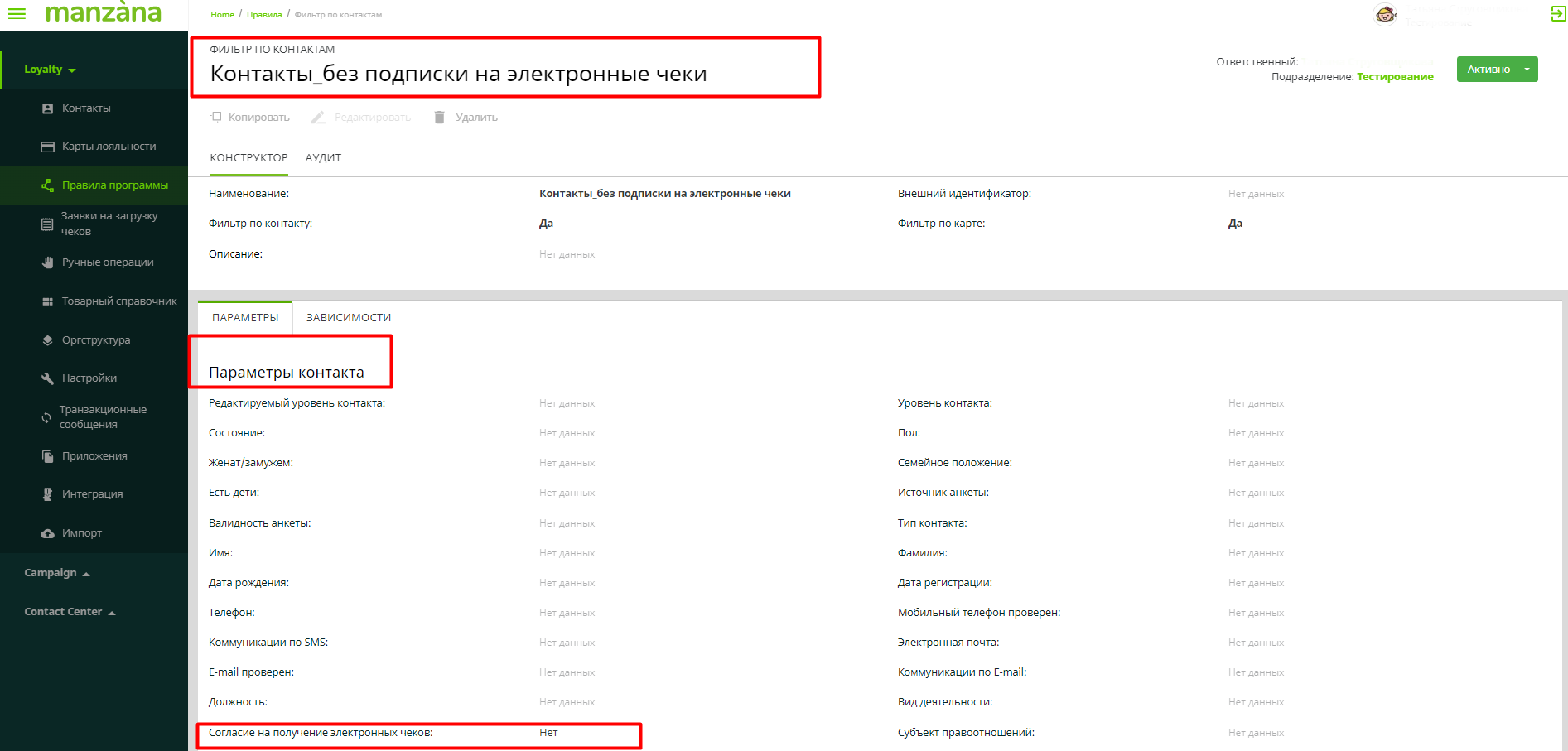Click the user avatar icon
The image size is (1568, 751).
click(x=1386, y=14)
